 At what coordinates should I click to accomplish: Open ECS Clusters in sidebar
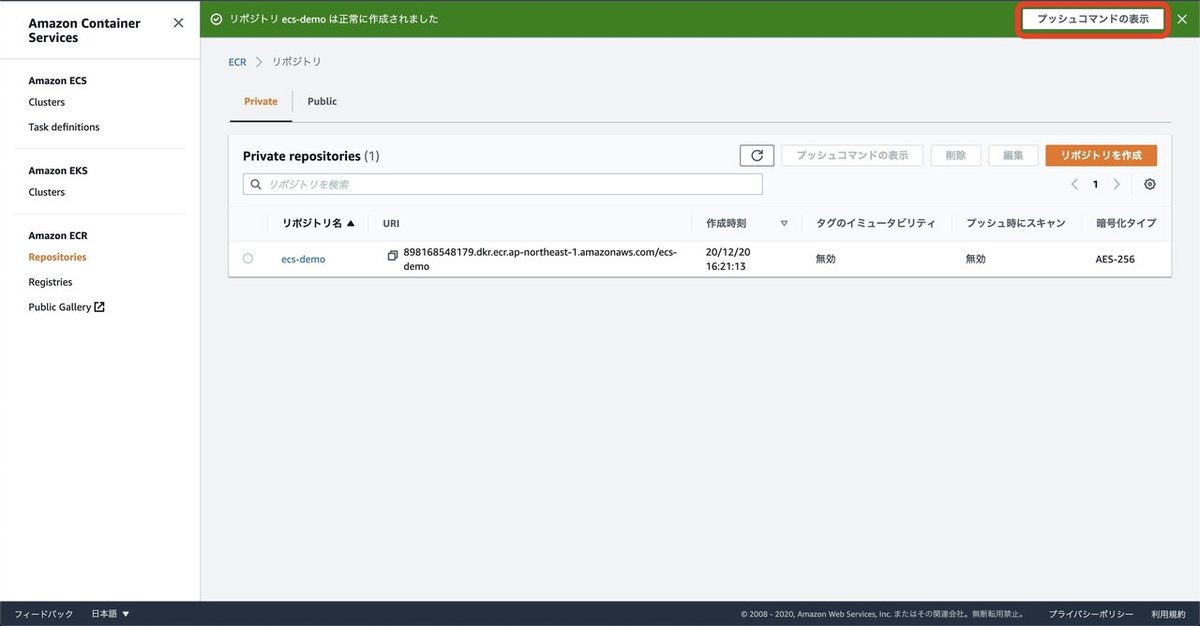point(46,102)
